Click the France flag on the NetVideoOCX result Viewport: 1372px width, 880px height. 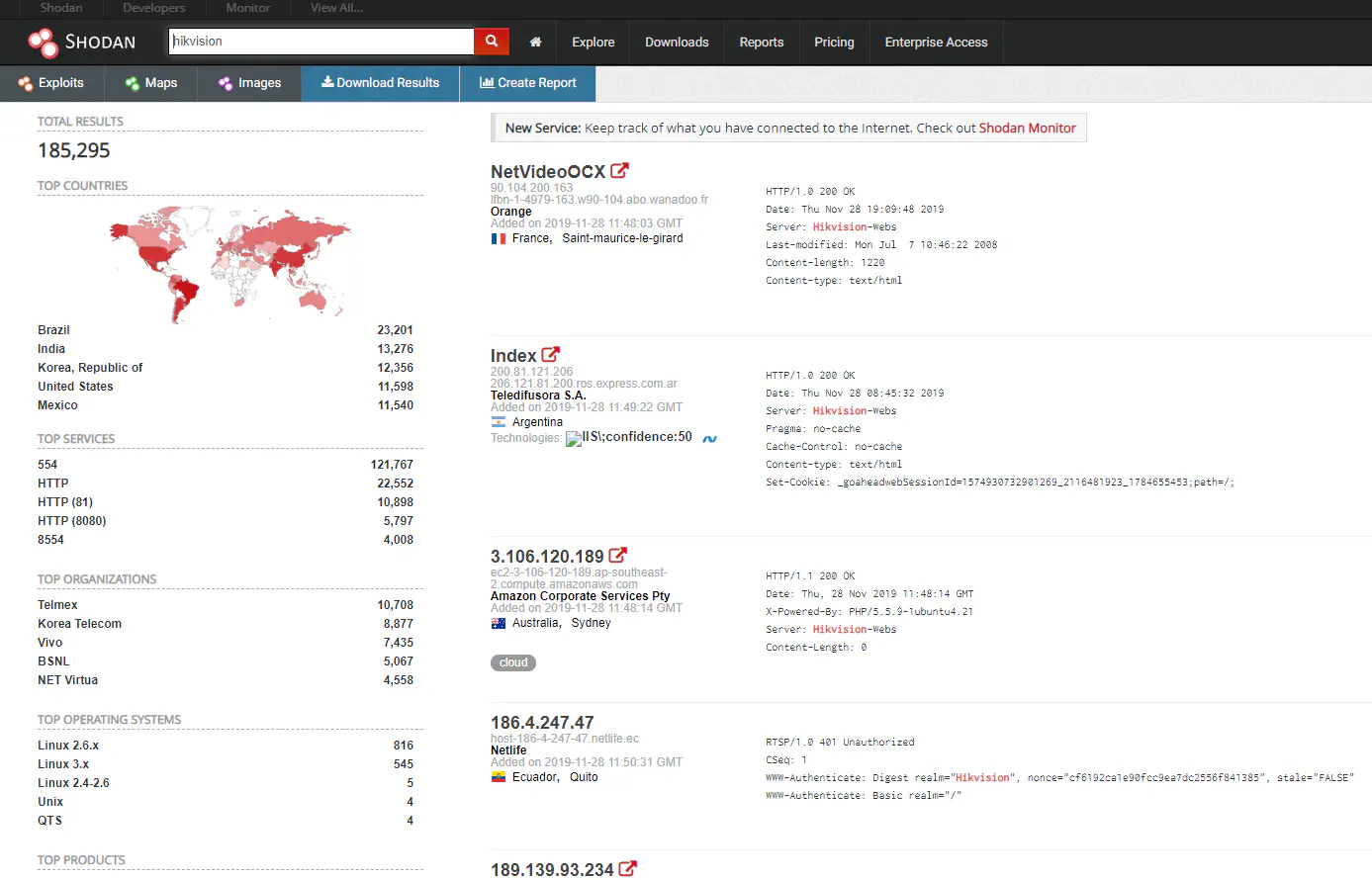pyautogui.click(x=499, y=238)
